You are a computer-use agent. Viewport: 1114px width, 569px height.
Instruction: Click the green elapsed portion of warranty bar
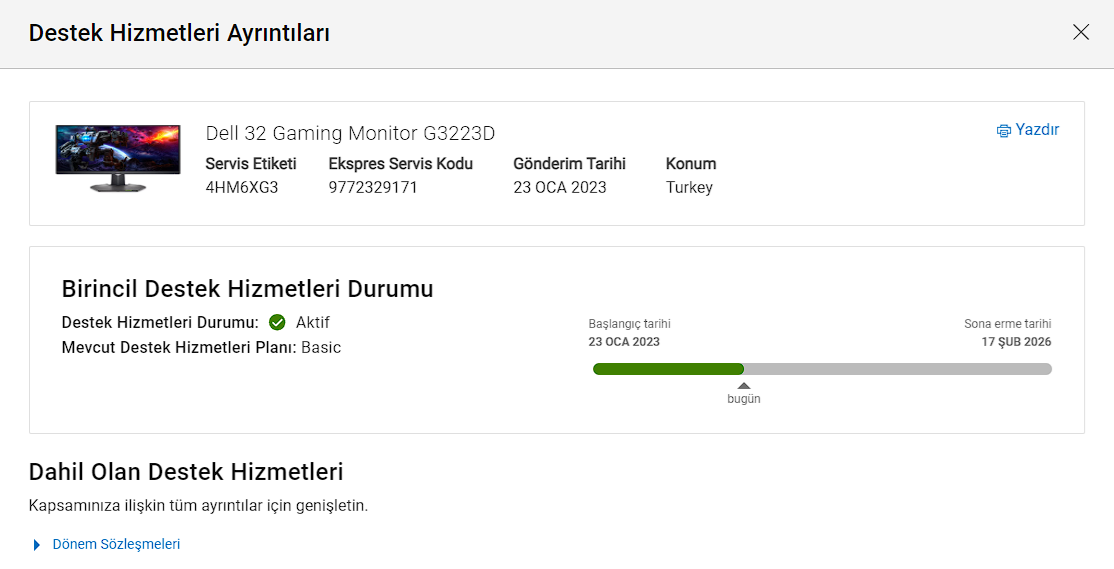(668, 369)
